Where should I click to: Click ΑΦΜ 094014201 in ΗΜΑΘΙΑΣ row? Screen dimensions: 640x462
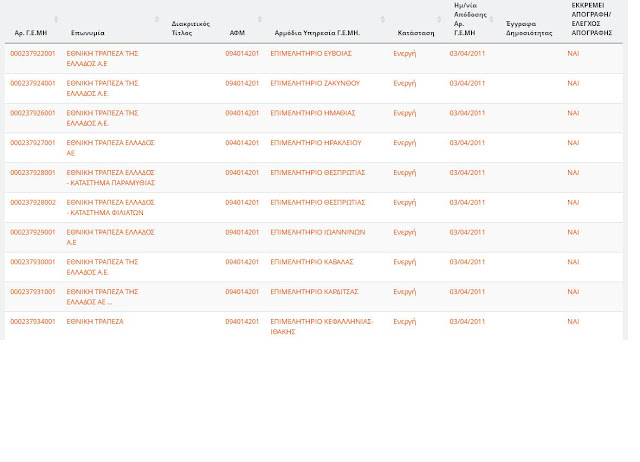242,113
